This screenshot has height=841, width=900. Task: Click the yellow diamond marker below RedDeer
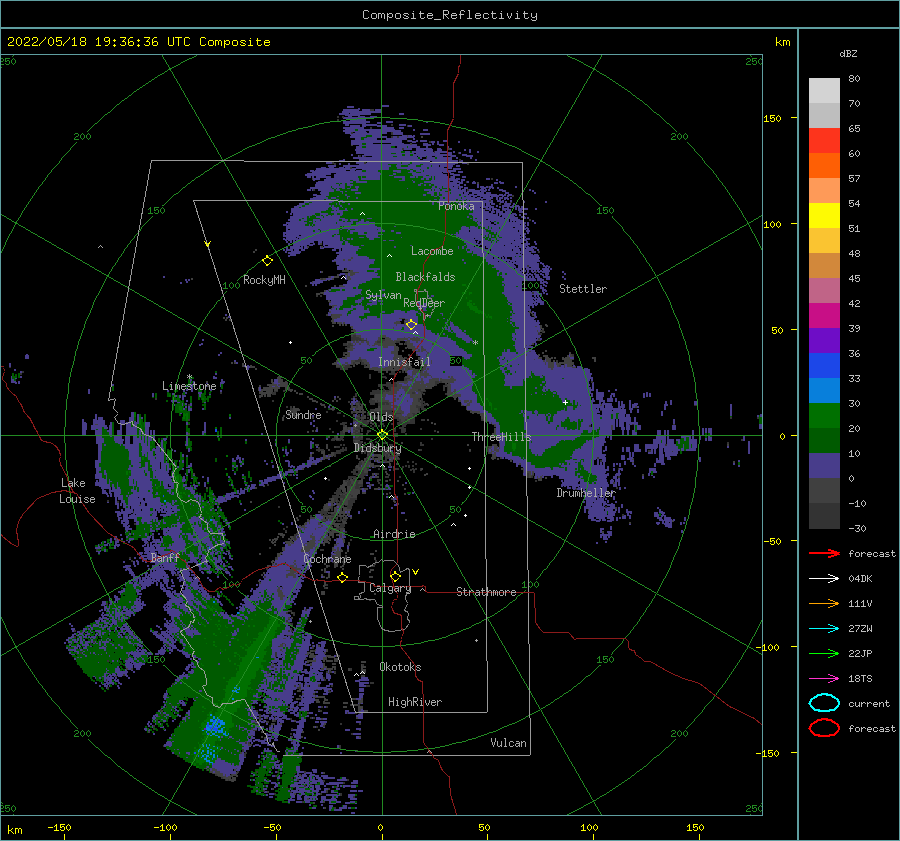click(411, 325)
